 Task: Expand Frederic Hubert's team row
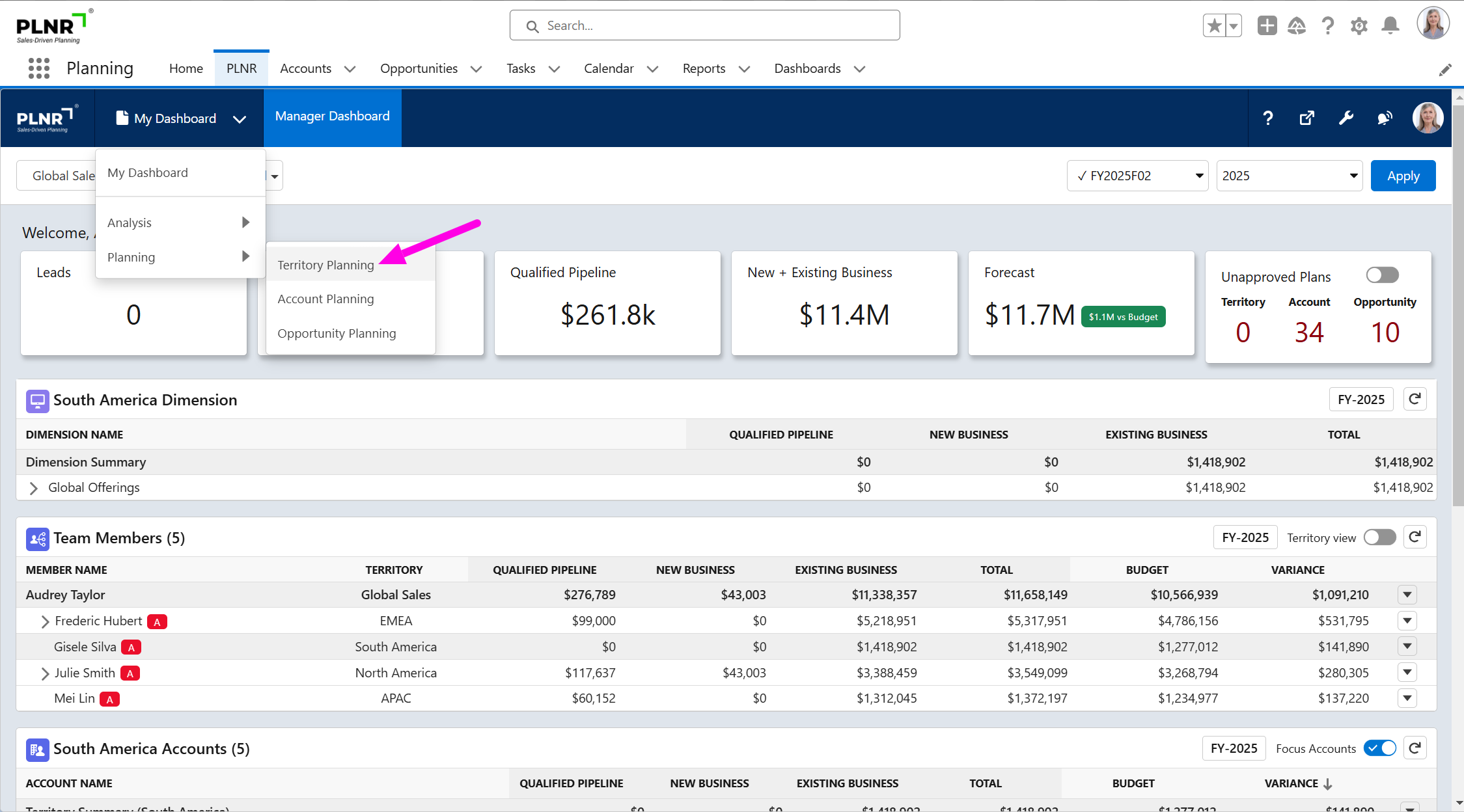tap(45, 621)
